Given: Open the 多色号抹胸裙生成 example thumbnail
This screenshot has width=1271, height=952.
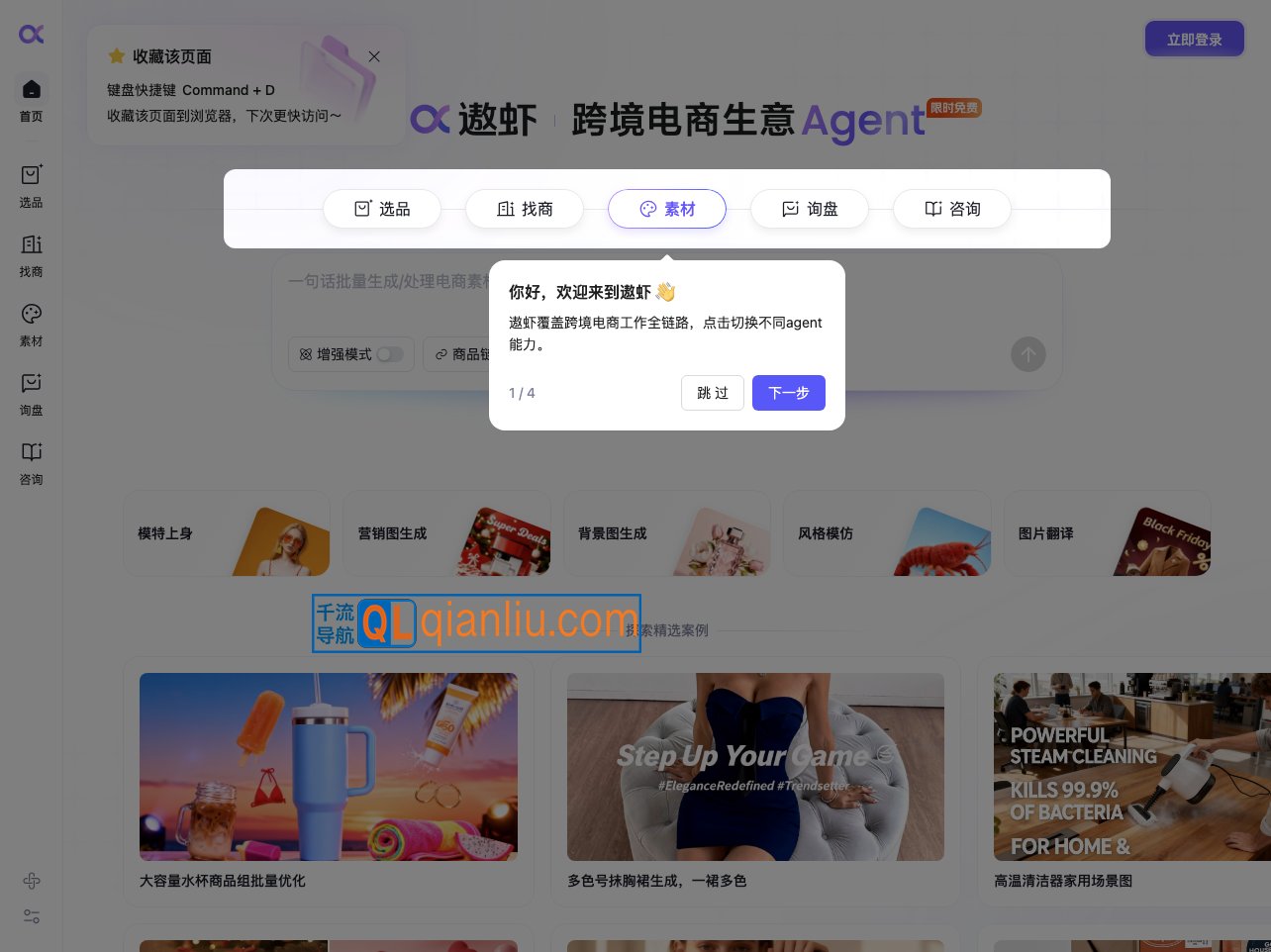Looking at the screenshot, I should [755, 767].
